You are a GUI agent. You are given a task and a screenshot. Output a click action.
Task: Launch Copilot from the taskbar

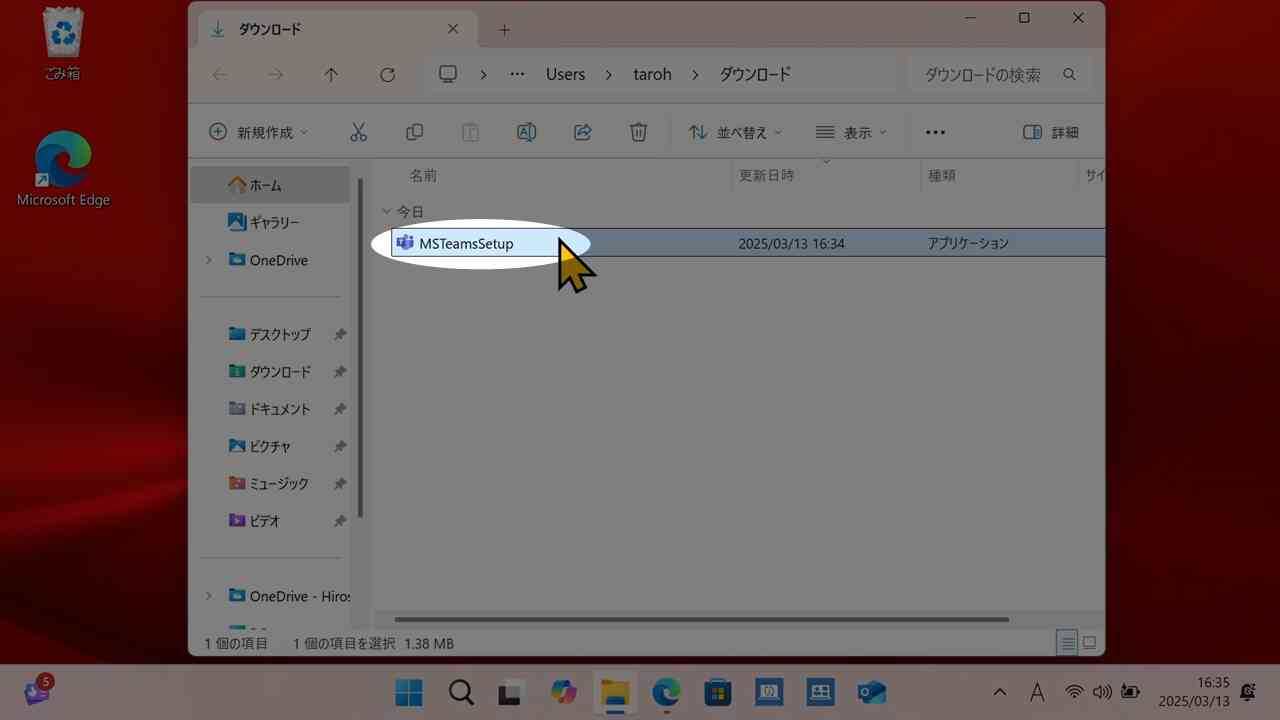click(564, 692)
